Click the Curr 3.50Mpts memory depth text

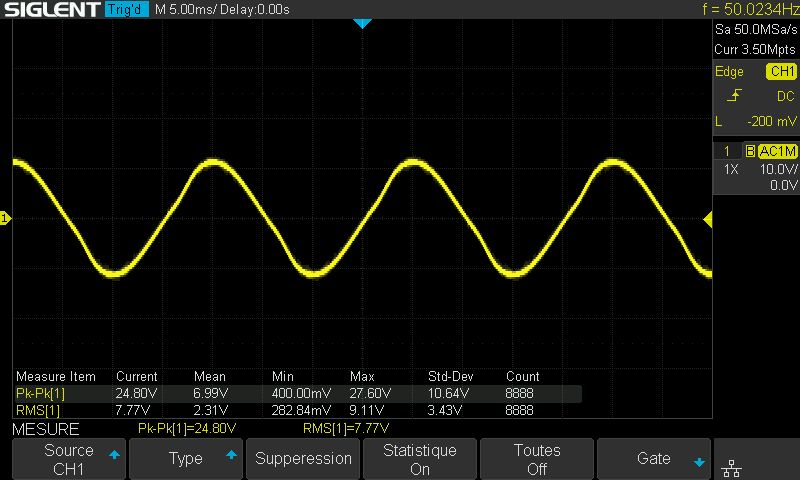(x=755, y=49)
